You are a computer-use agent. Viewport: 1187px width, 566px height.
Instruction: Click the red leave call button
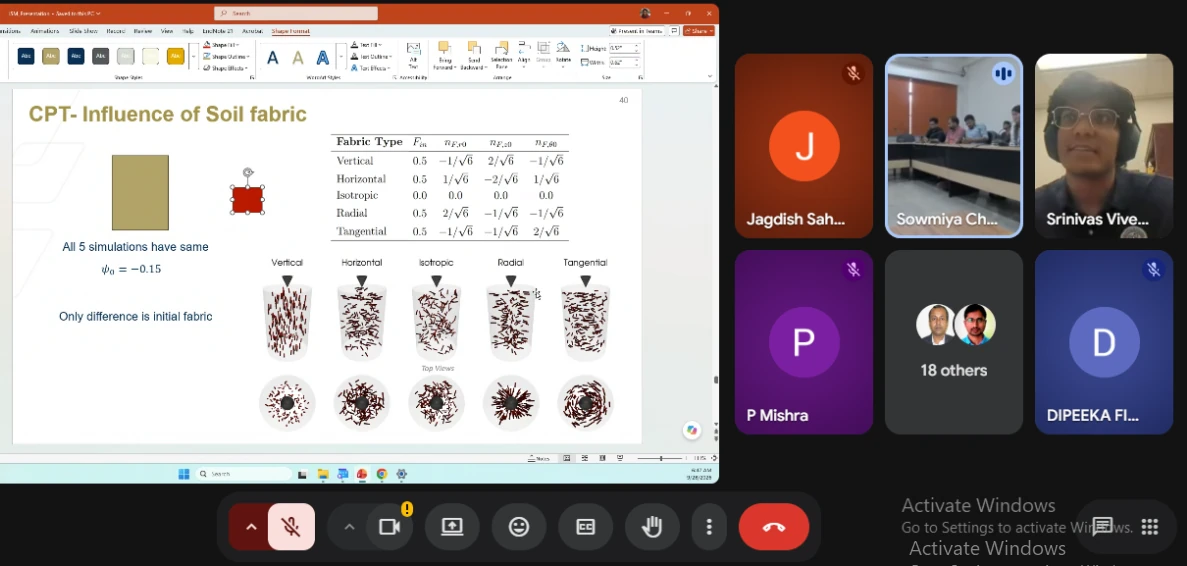coord(774,527)
